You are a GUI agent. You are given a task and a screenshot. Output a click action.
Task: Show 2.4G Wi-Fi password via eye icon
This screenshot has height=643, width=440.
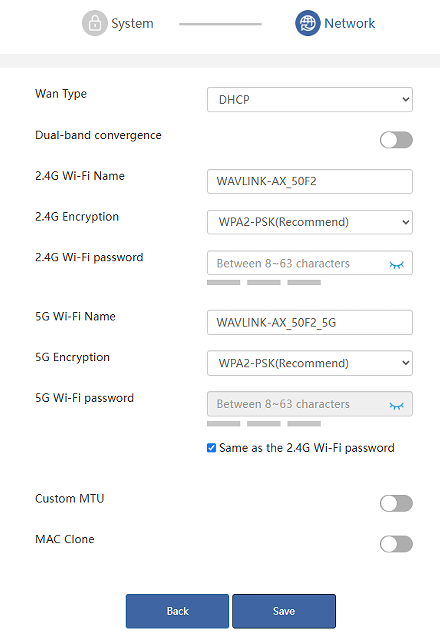click(x=397, y=265)
